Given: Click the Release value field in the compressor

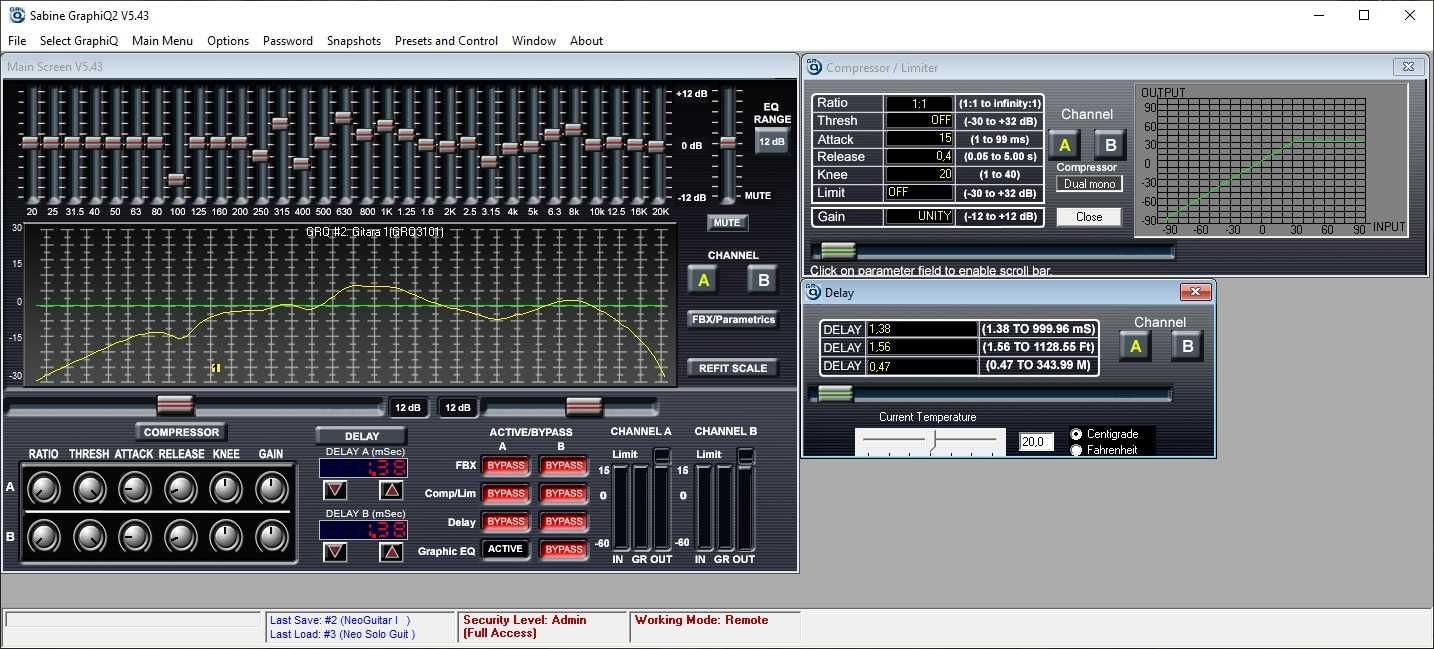Looking at the screenshot, I should [x=918, y=156].
